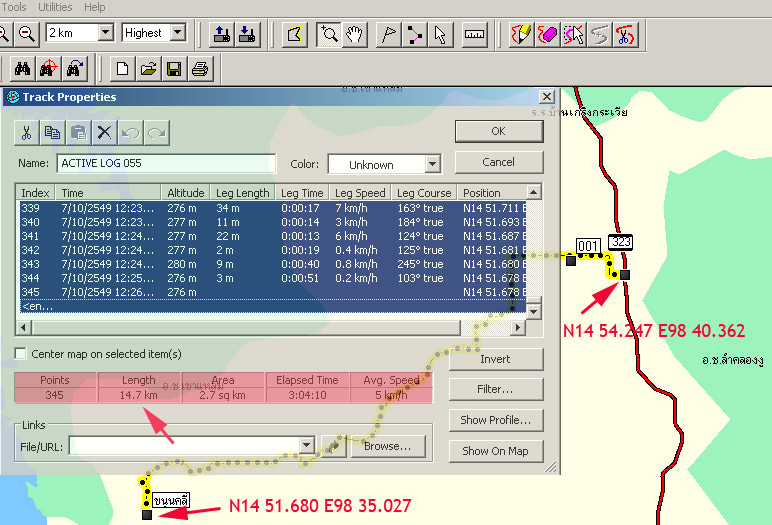The height and width of the screenshot is (525, 772).
Task: Open the Utilities menu
Action: [x=54, y=7]
